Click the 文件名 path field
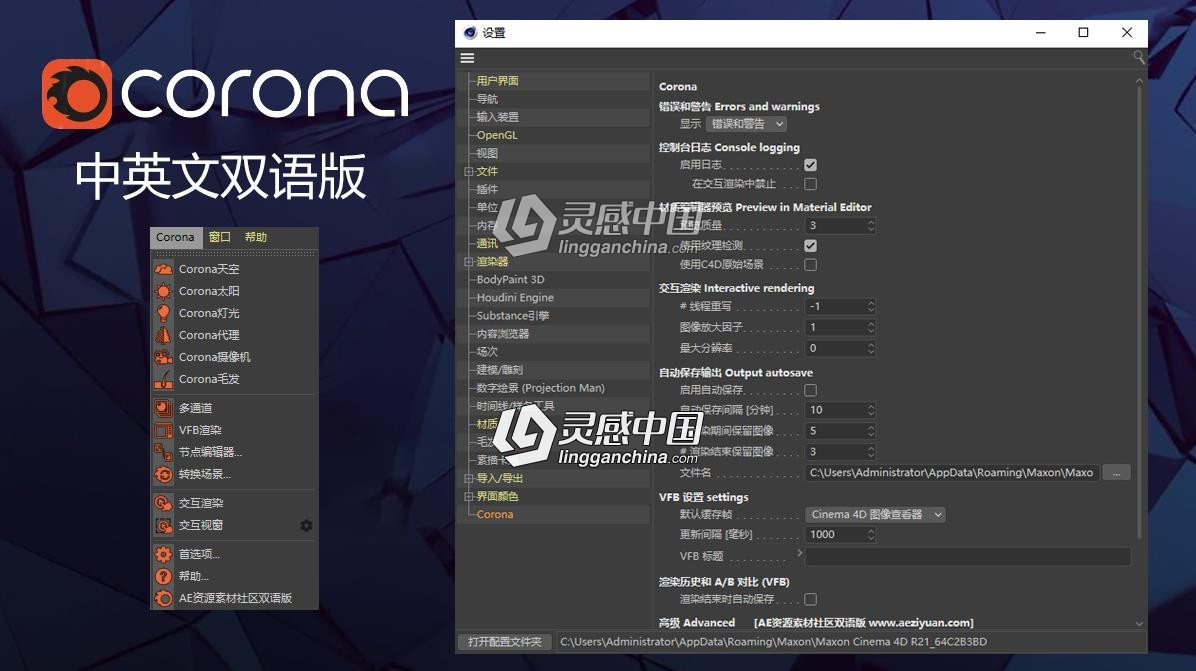The height and width of the screenshot is (671, 1196). click(x=952, y=473)
